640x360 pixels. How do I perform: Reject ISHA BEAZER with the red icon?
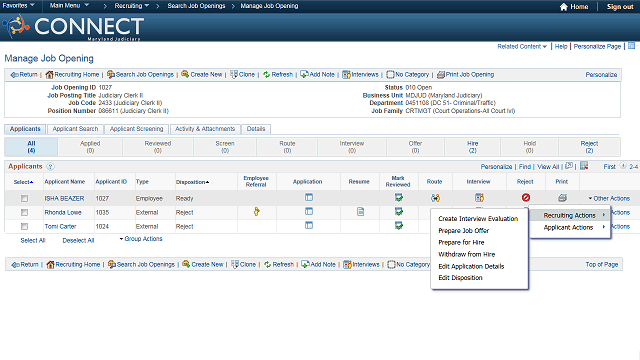pyautogui.click(x=526, y=198)
